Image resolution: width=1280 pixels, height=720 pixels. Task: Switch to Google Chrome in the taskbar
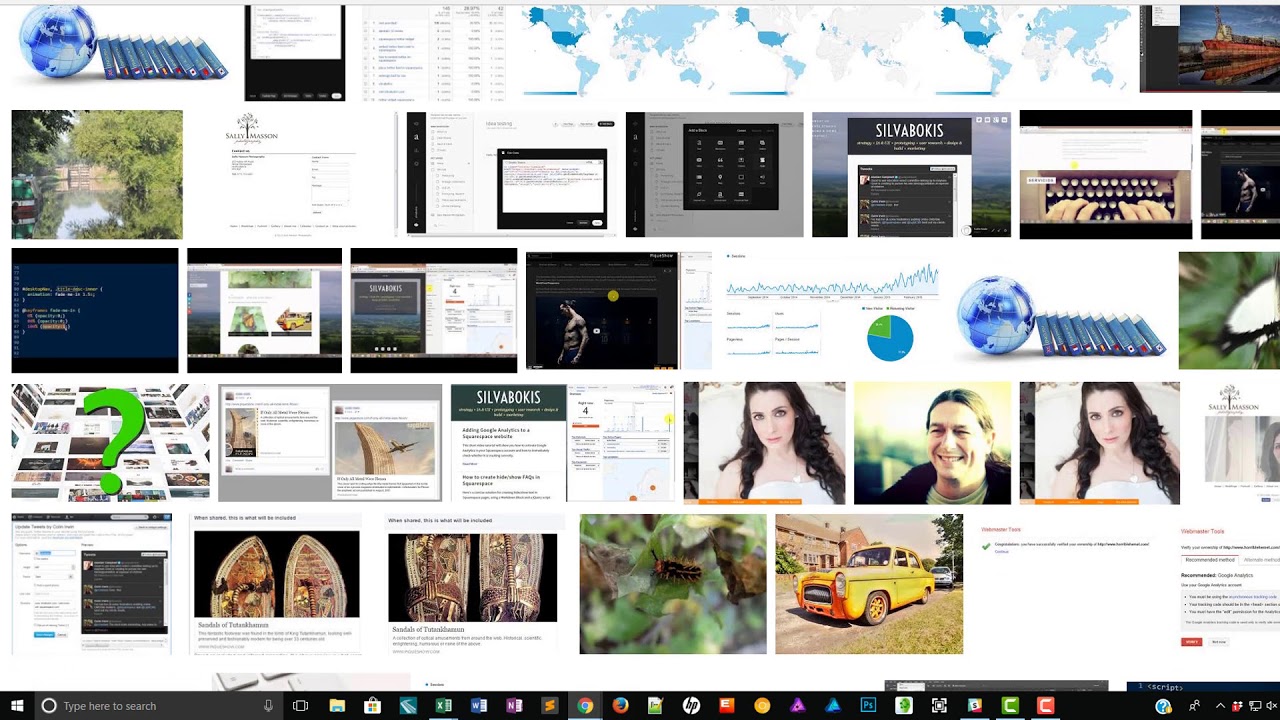585,706
